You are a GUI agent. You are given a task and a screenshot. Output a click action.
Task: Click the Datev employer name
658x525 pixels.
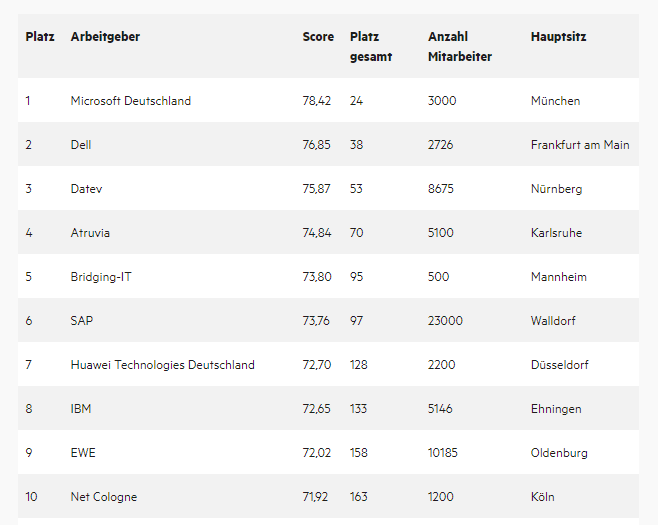point(86,189)
